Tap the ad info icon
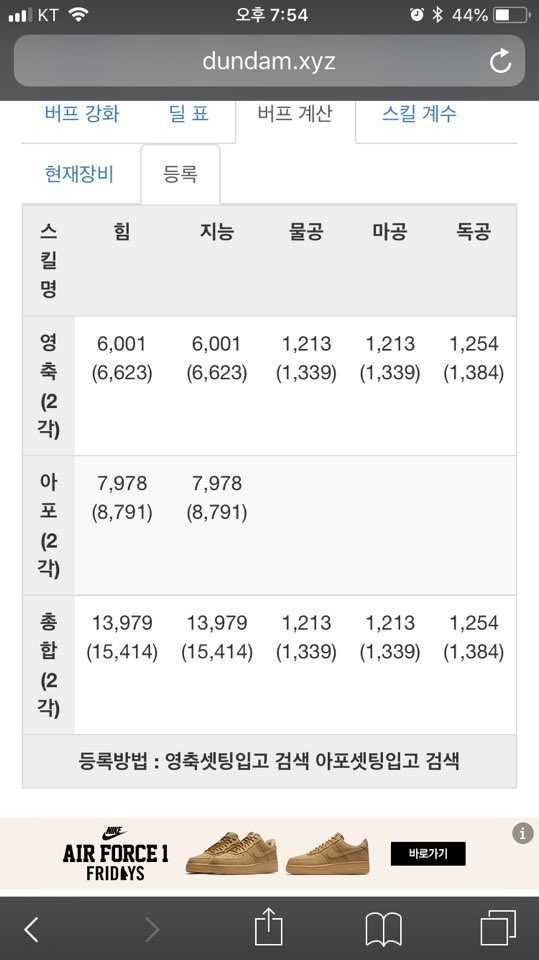Image resolution: width=539 pixels, height=960 pixels. [x=522, y=833]
